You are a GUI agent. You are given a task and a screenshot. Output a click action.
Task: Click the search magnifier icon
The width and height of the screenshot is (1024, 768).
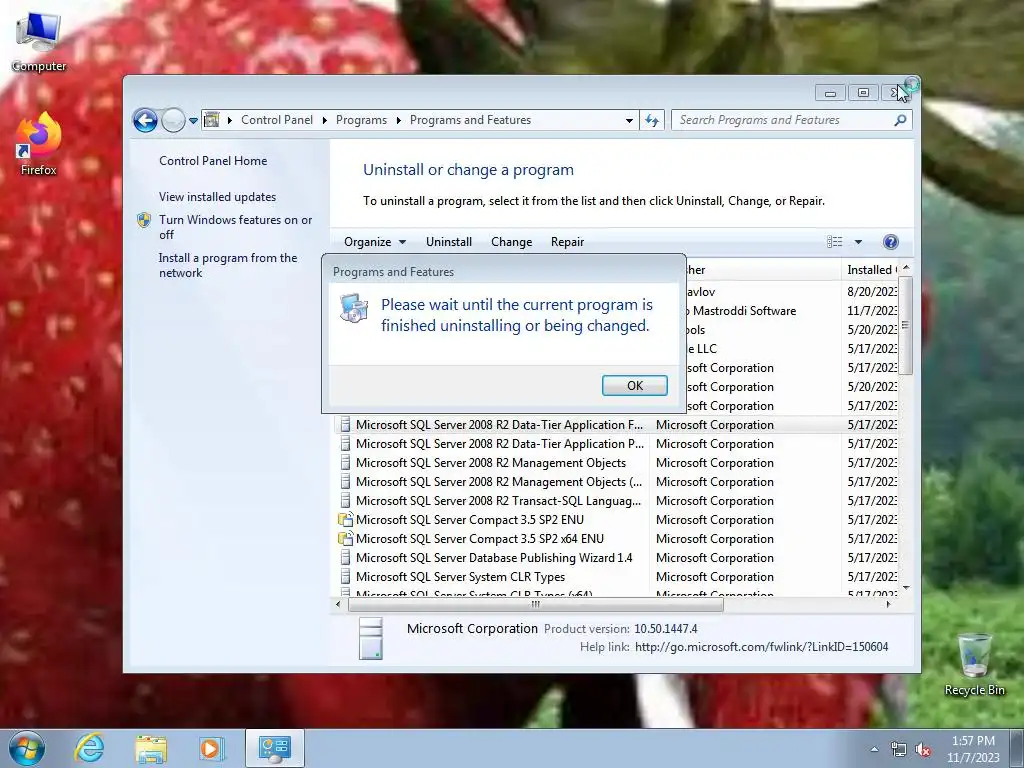click(x=901, y=120)
